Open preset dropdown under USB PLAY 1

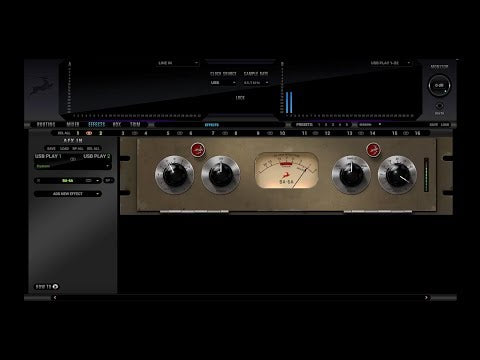tap(73, 166)
